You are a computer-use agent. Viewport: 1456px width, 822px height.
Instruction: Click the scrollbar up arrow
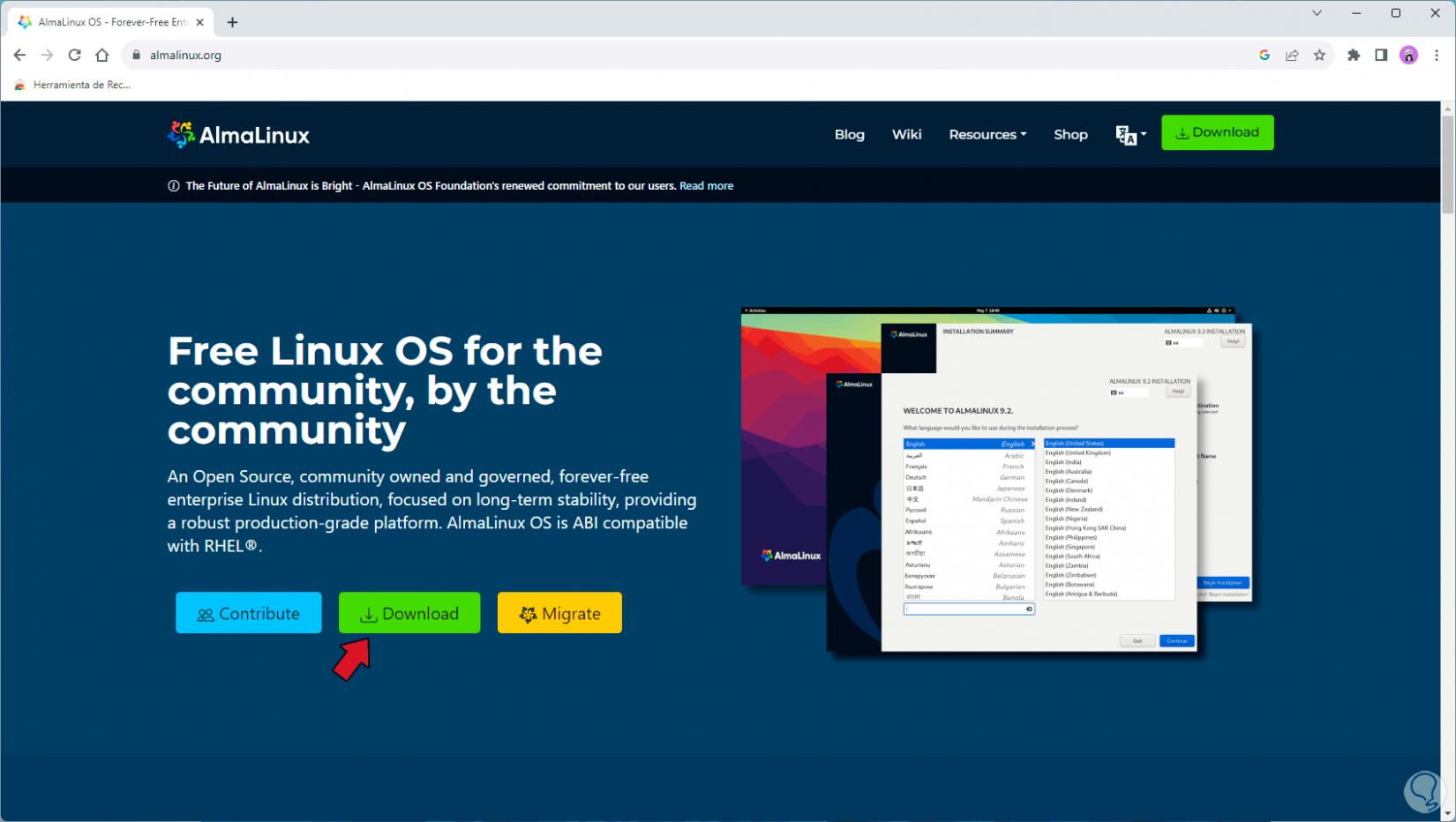coord(1447,108)
